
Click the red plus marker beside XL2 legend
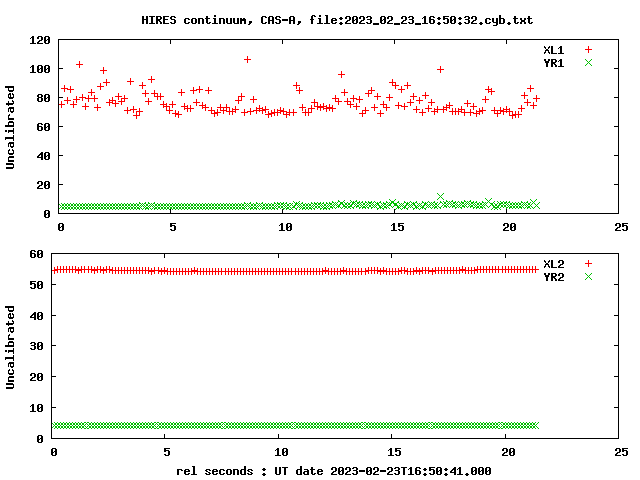pyautogui.click(x=588, y=264)
